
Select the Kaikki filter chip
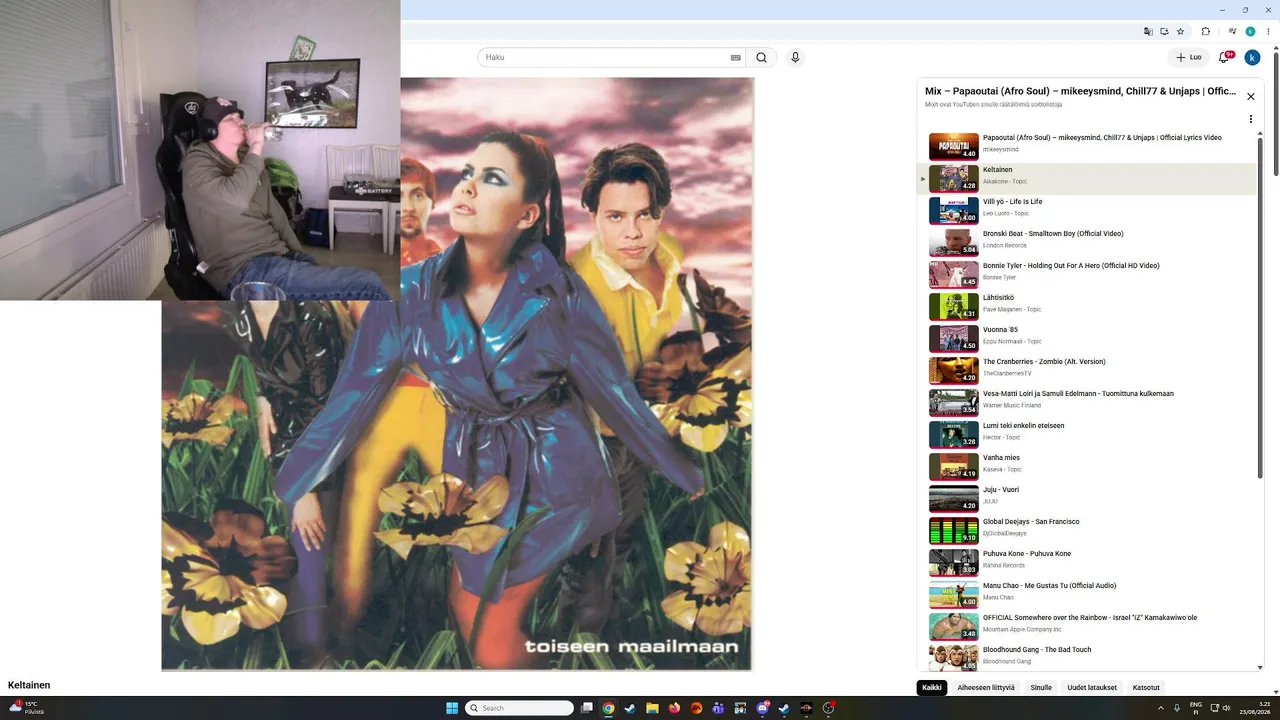click(932, 688)
